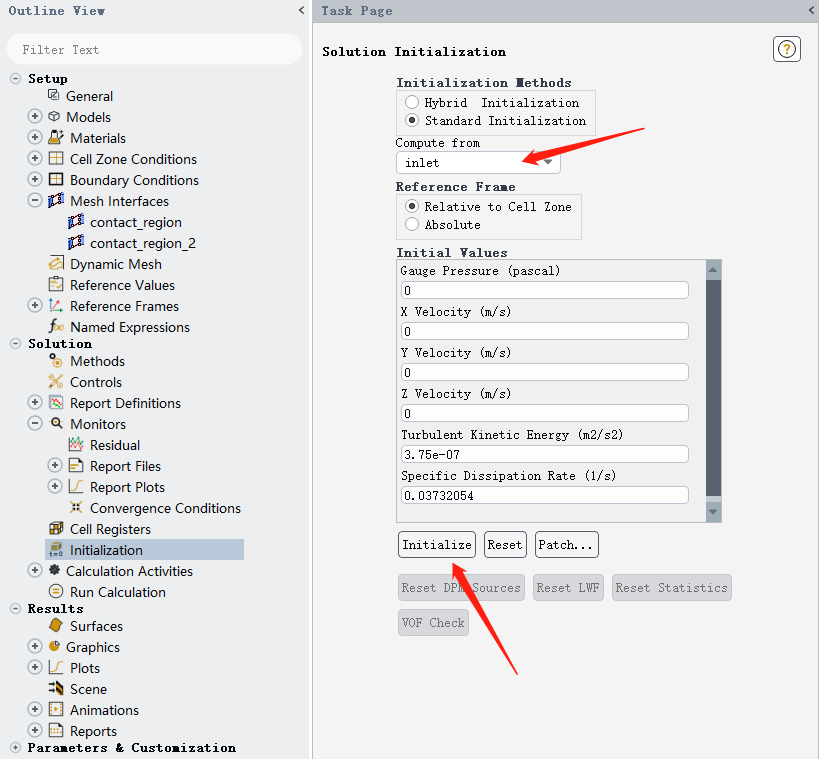Click the Boundary Conditions grid icon
The image size is (819, 759).
pos(56,180)
